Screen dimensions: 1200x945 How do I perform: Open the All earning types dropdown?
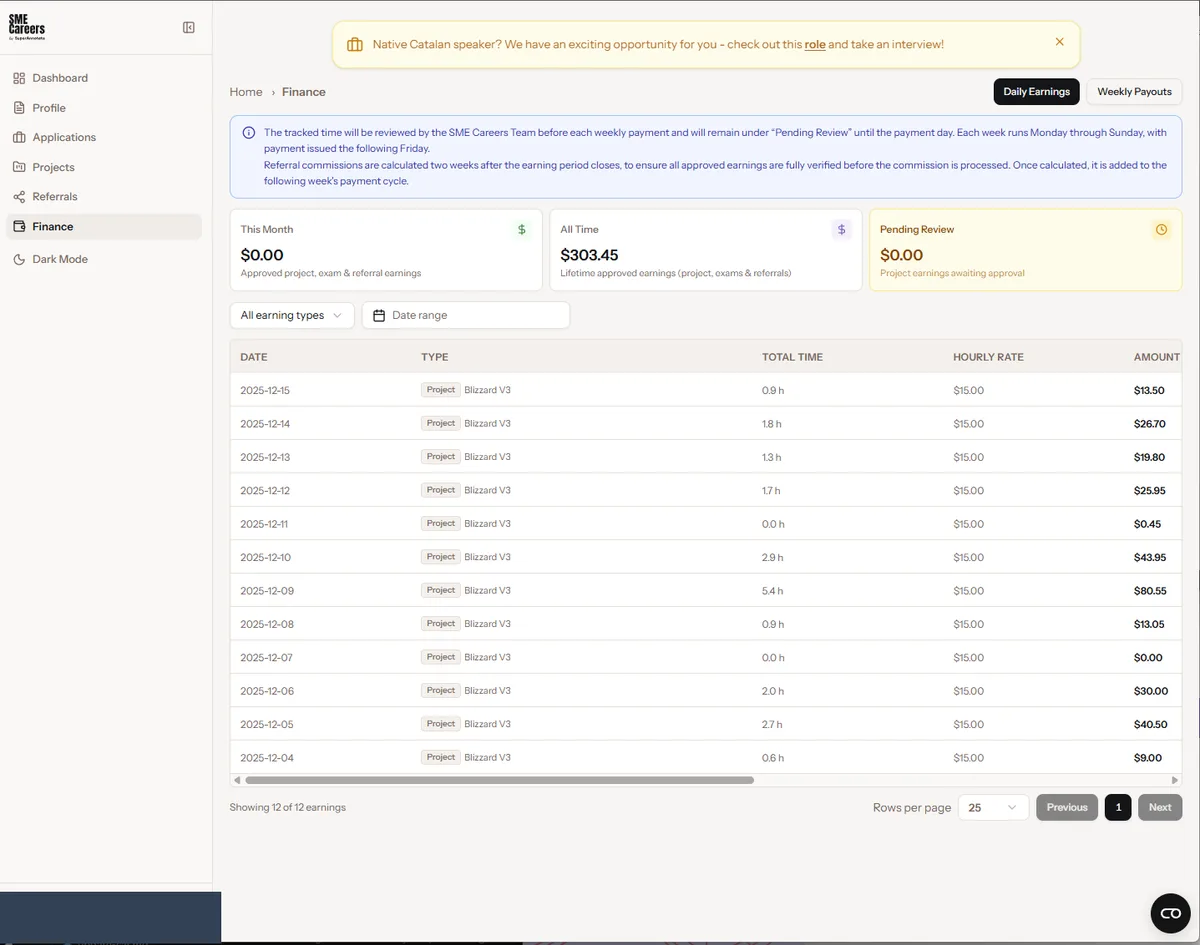(292, 315)
